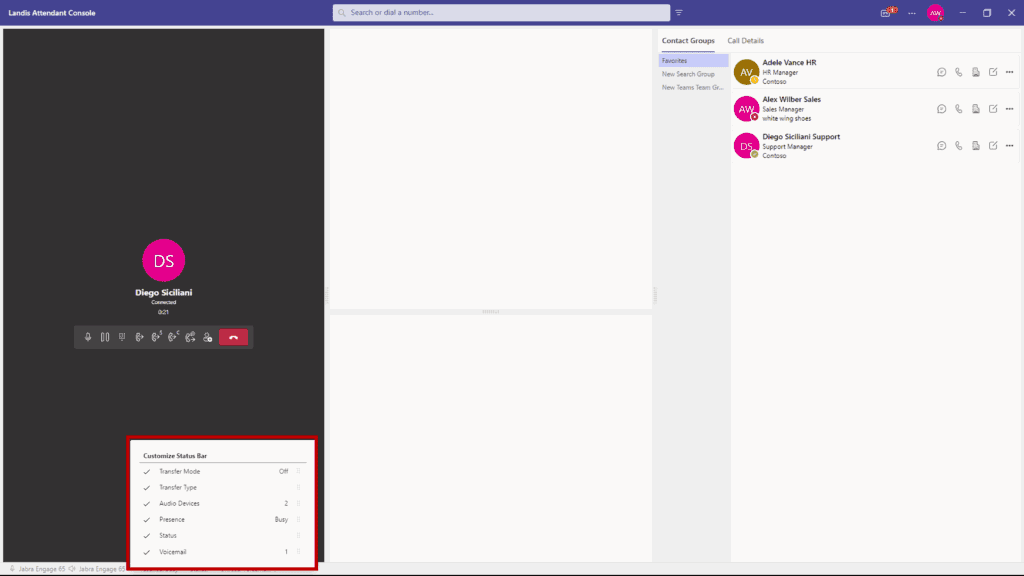Start a chat with Adele Vance HR
Viewport: 1024px width, 576px height.
tap(941, 72)
